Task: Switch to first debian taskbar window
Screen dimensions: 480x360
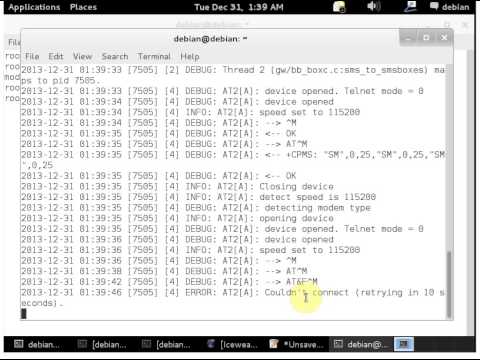Action: click(37, 344)
